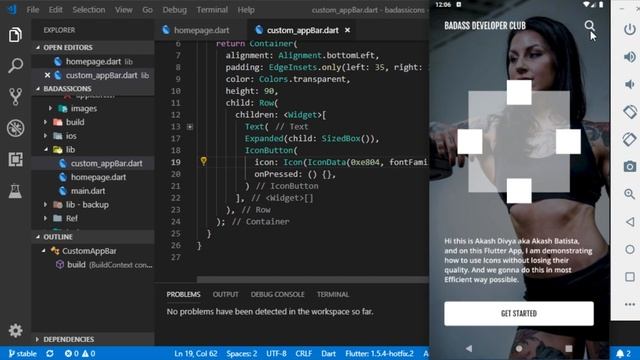The height and width of the screenshot is (360, 640).
Task: Open the Help menu
Action: [246, 10]
